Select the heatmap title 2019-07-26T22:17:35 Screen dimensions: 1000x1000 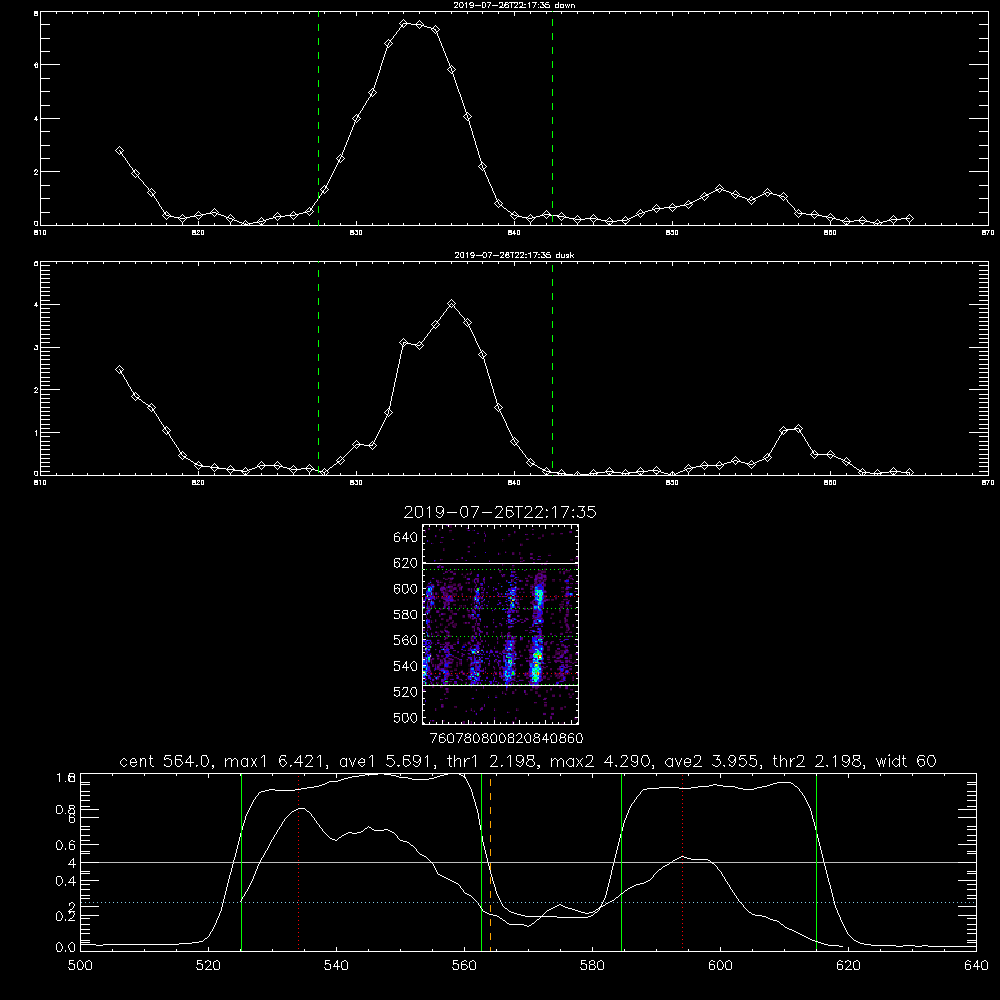coord(500,512)
